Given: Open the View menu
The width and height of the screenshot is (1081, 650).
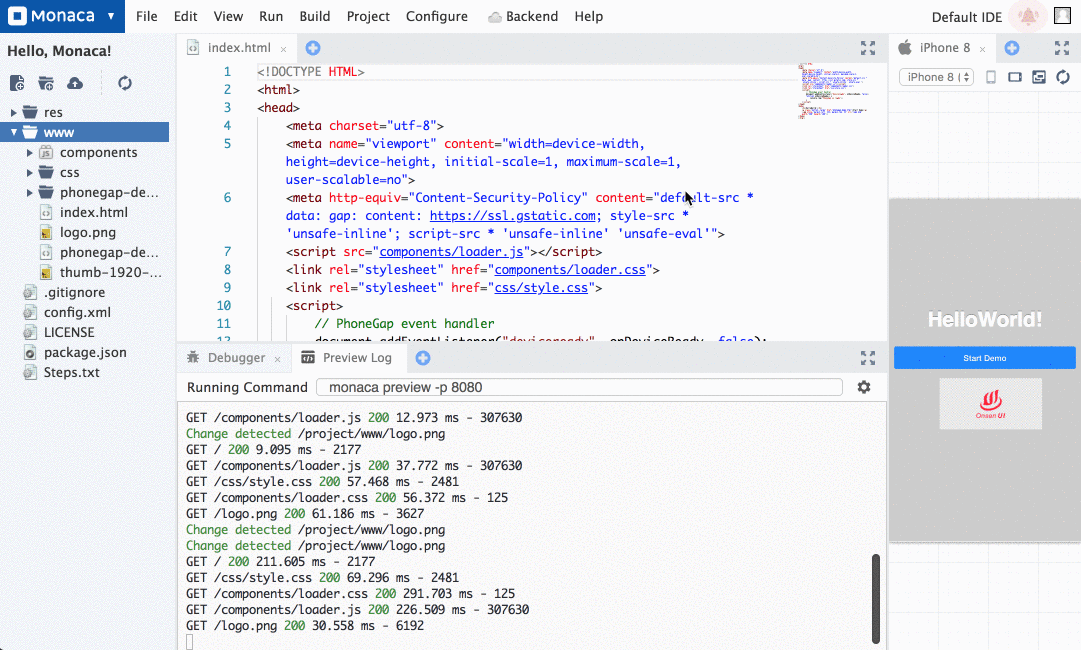Looking at the screenshot, I should (228, 16).
